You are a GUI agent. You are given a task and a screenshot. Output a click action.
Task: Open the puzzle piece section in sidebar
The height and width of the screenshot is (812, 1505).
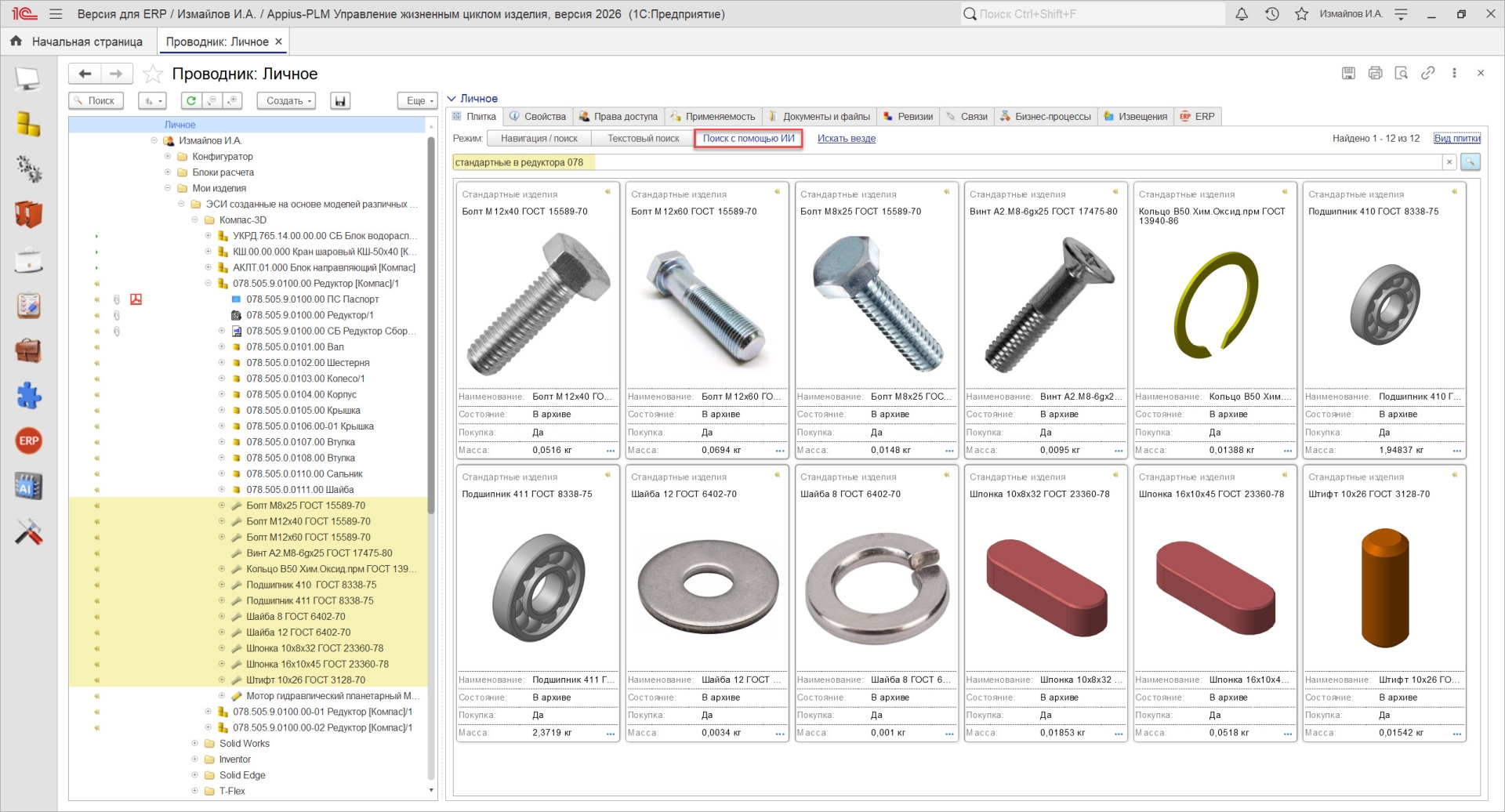[x=29, y=395]
